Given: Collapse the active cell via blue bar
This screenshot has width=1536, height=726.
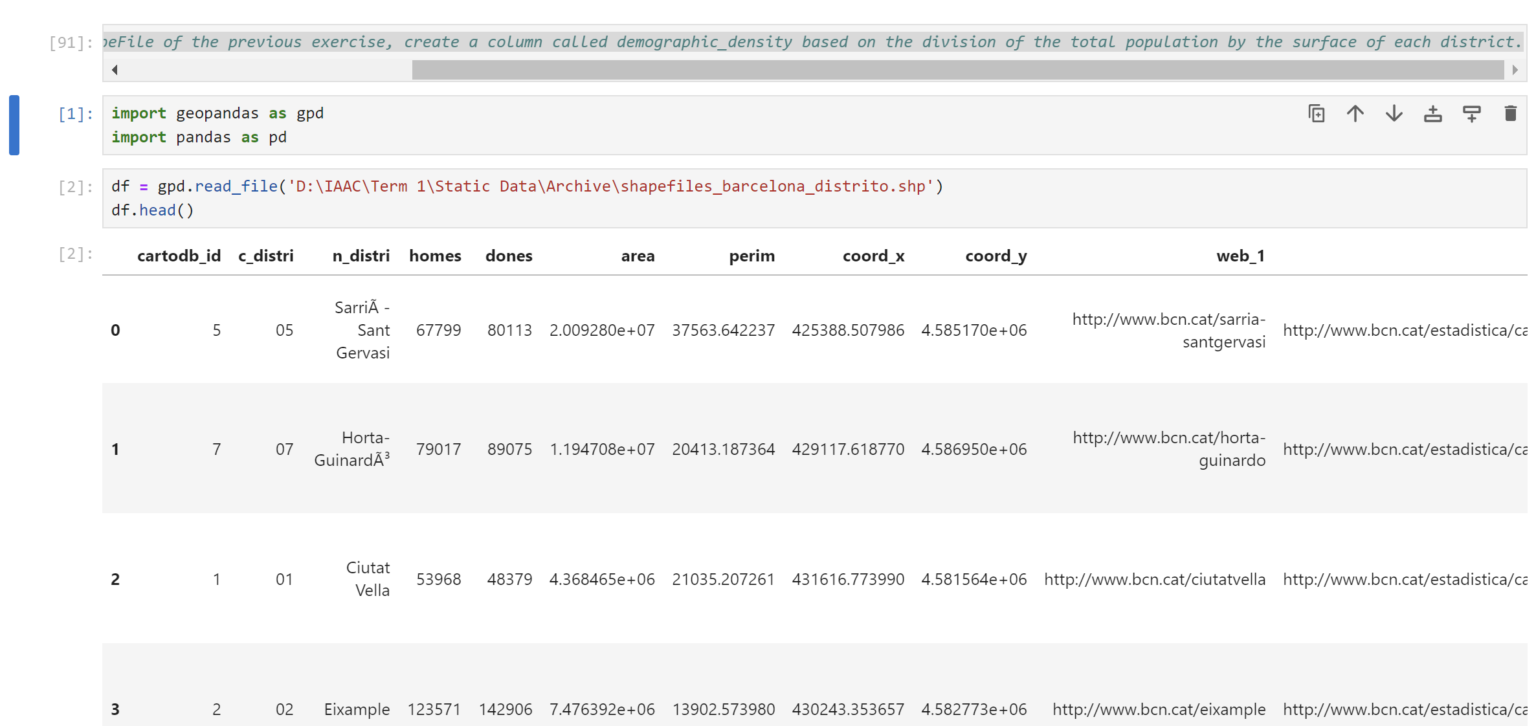Looking at the screenshot, I should [x=14, y=125].
